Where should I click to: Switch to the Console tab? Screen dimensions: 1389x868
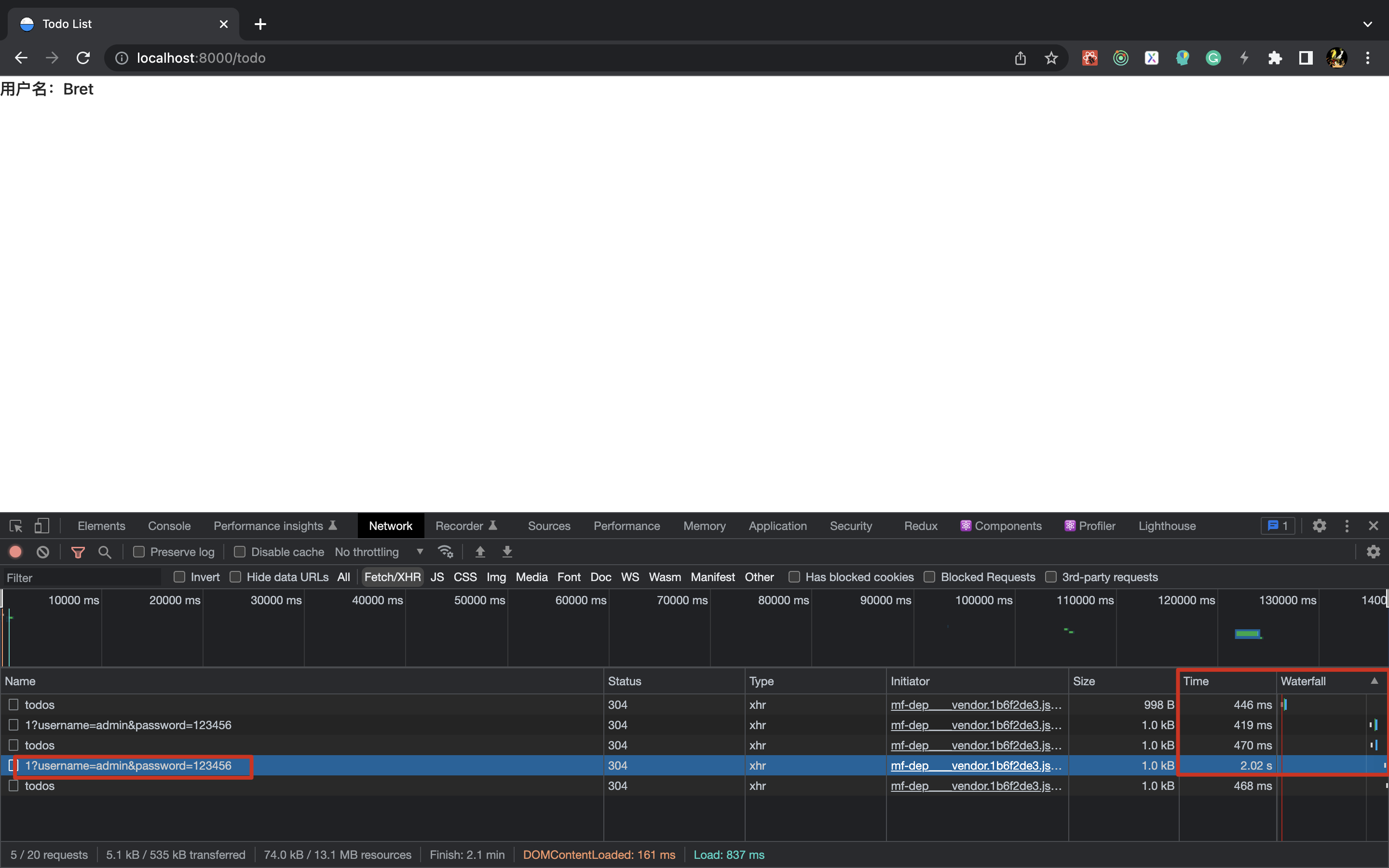169,526
